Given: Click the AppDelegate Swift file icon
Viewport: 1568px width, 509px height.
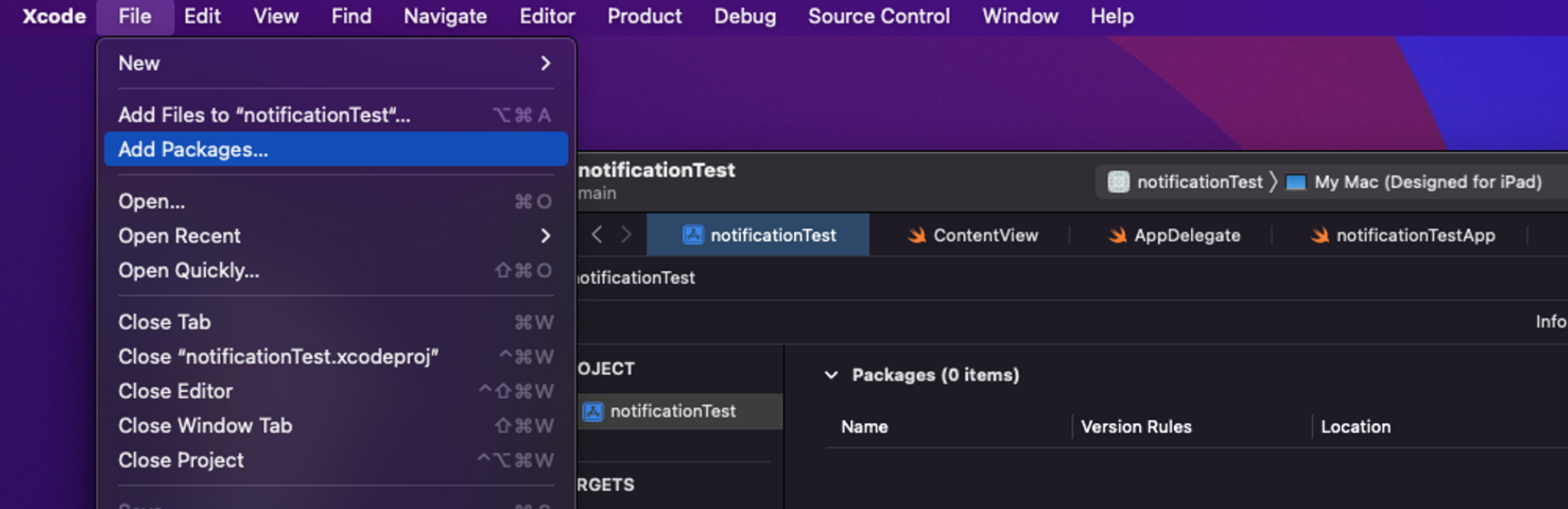Looking at the screenshot, I should pyautogui.click(x=1117, y=236).
